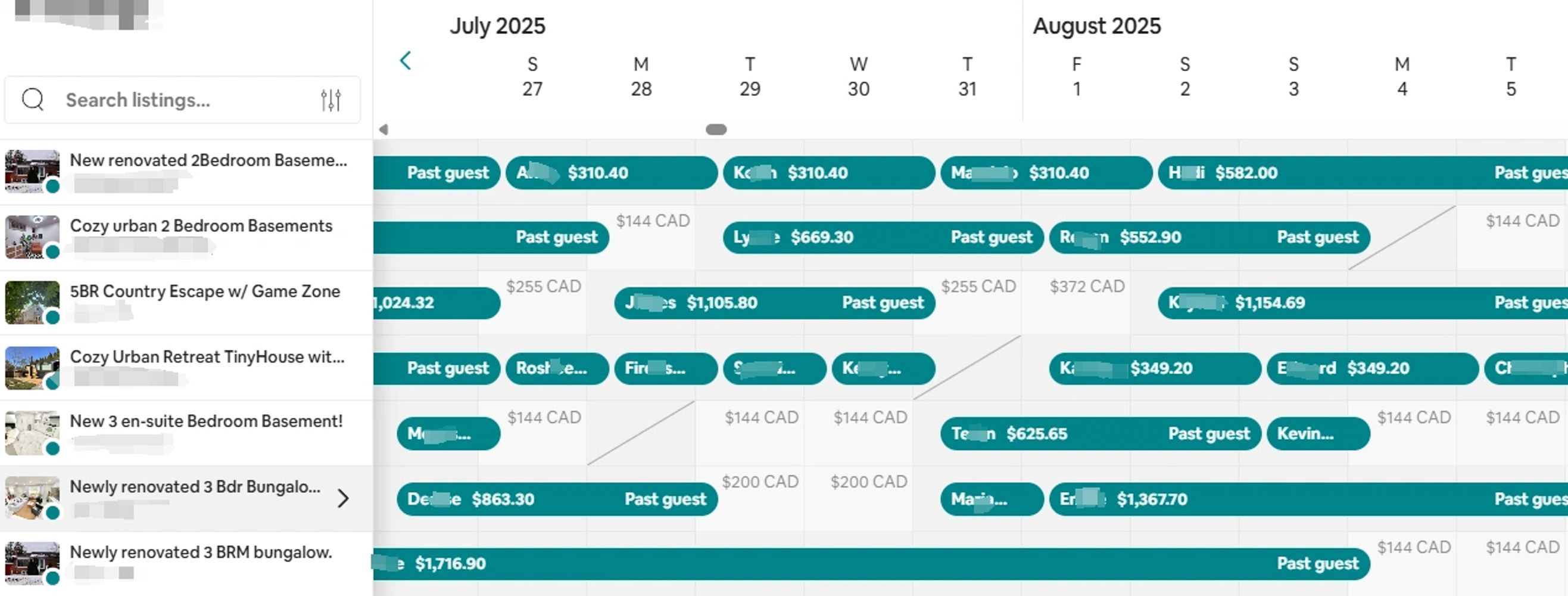Open 5BR Country Escape listing thumbnail
1568x596 pixels.
pos(32,302)
